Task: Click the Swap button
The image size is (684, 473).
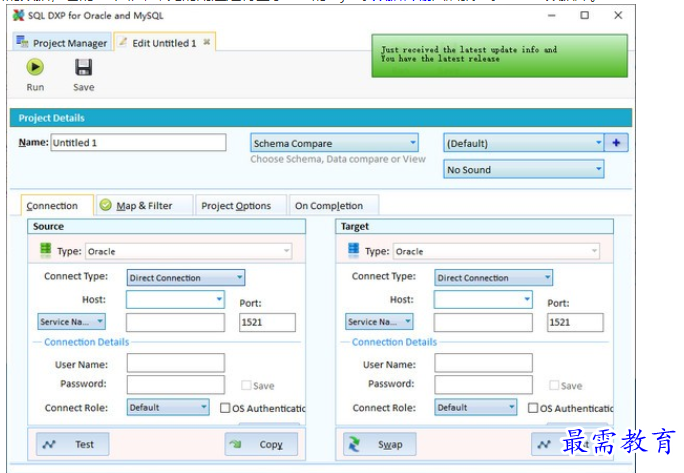Action: pos(380,444)
